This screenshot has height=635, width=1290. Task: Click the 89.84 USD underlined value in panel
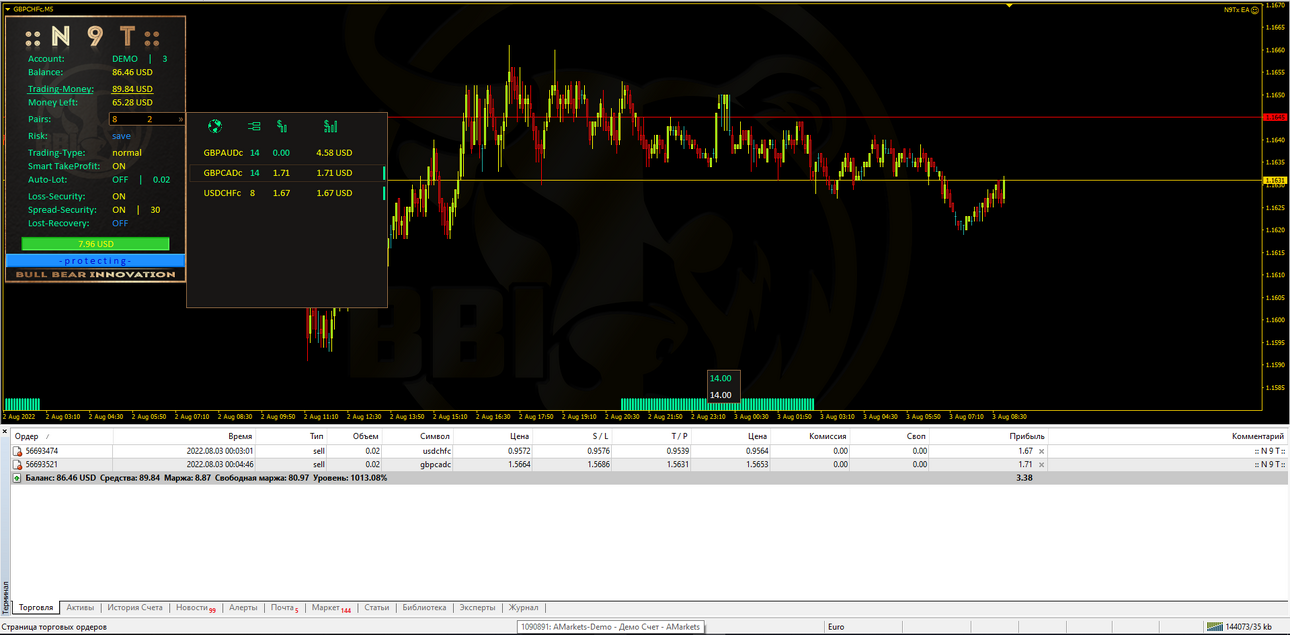tap(132, 89)
